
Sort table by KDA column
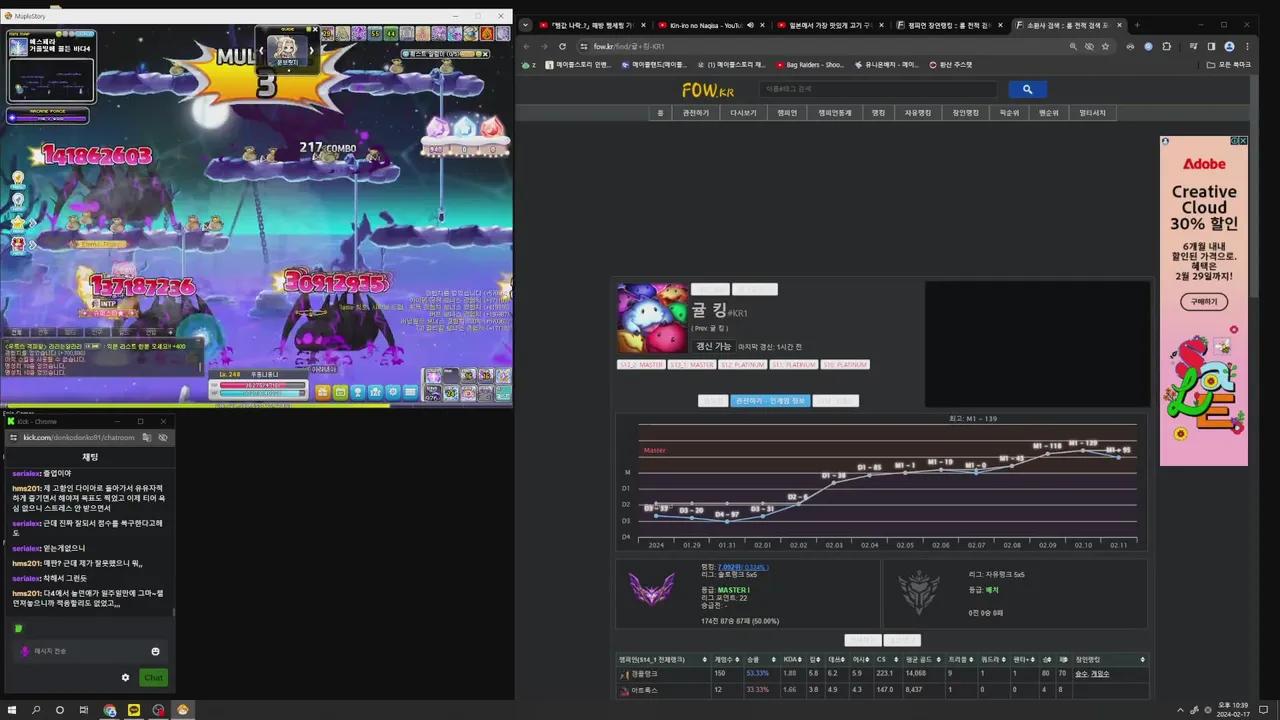coord(791,660)
